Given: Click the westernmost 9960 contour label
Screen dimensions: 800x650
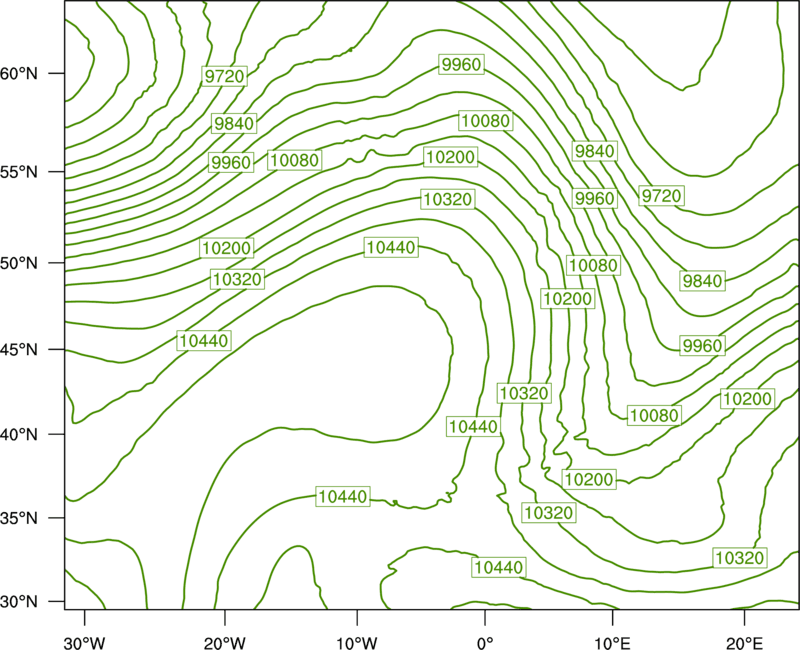Looking at the screenshot, I should pos(231,162).
